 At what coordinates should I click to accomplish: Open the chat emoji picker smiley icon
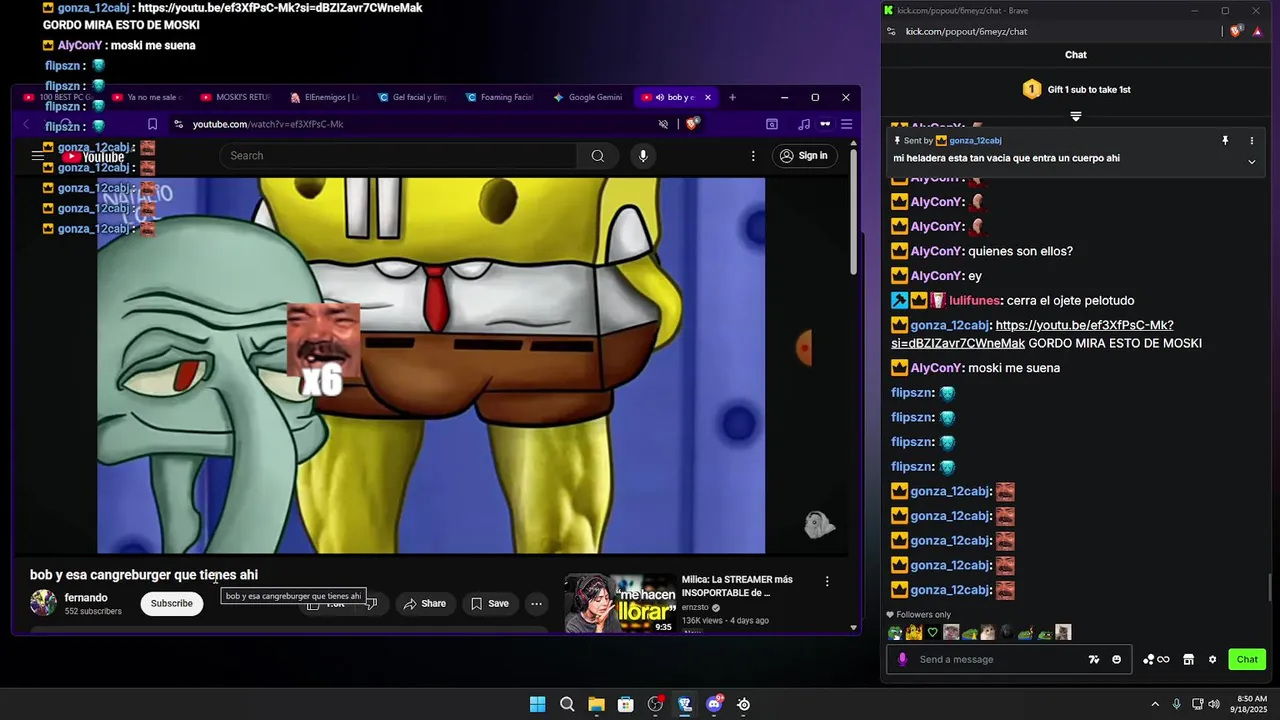click(x=1117, y=659)
